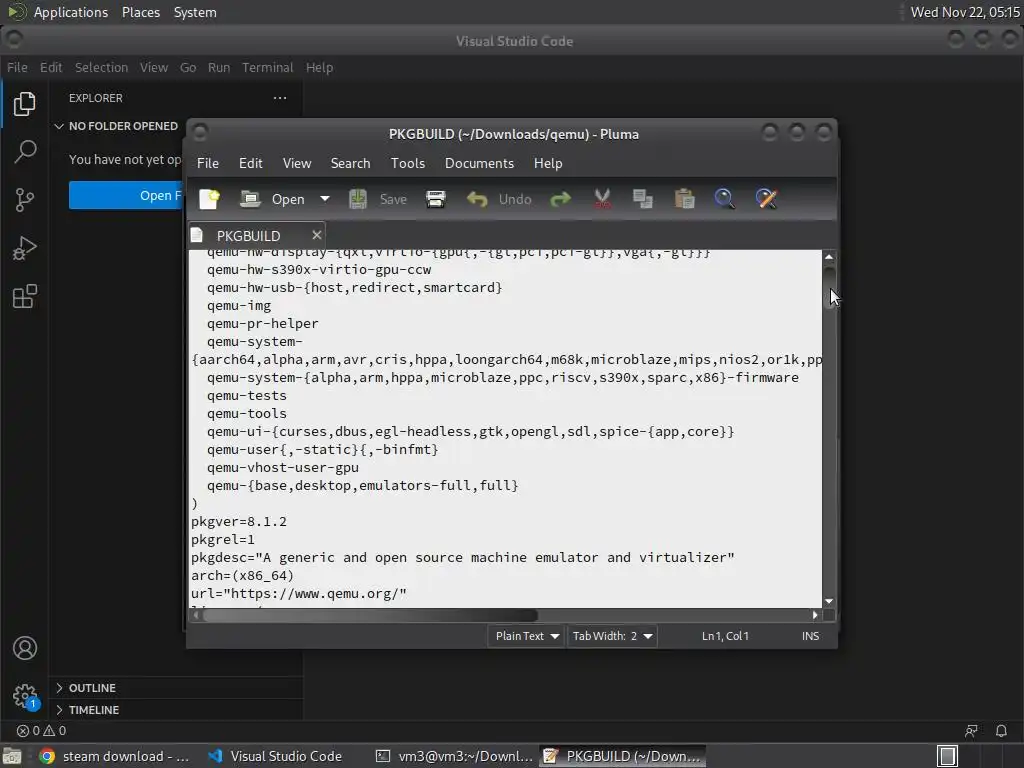1024x768 pixels.
Task: Open the Places menu in top panel
Action: (x=140, y=12)
